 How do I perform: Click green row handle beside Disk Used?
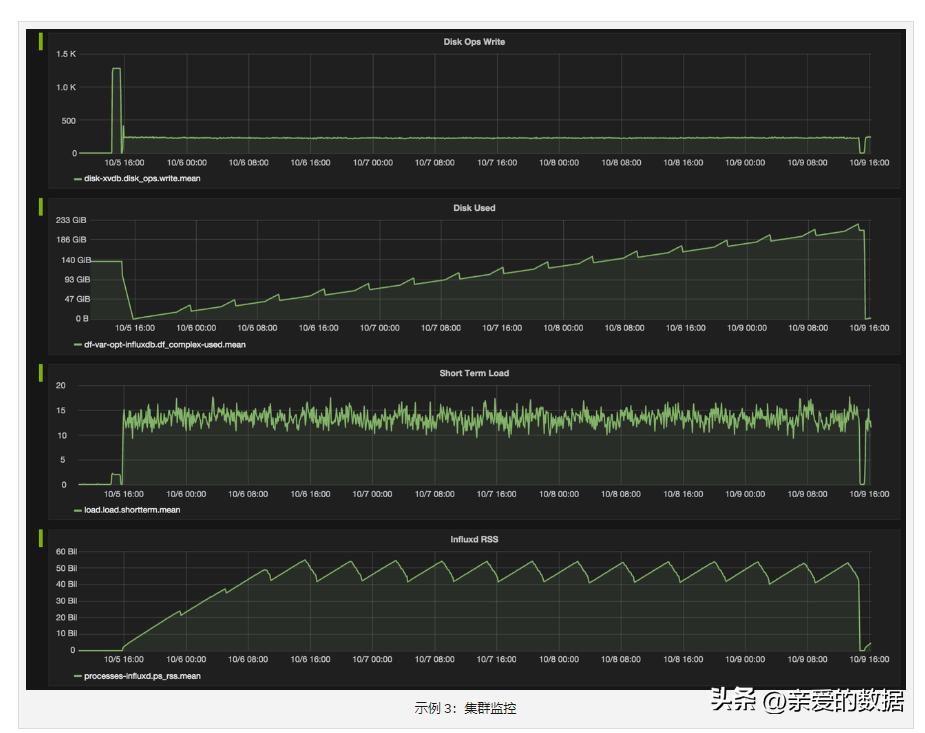click(41, 207)
